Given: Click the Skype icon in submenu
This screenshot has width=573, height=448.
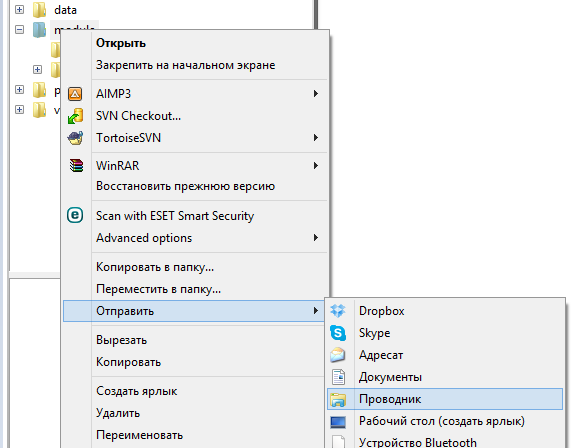Looking at the screenshot, I should coord(338,333).
